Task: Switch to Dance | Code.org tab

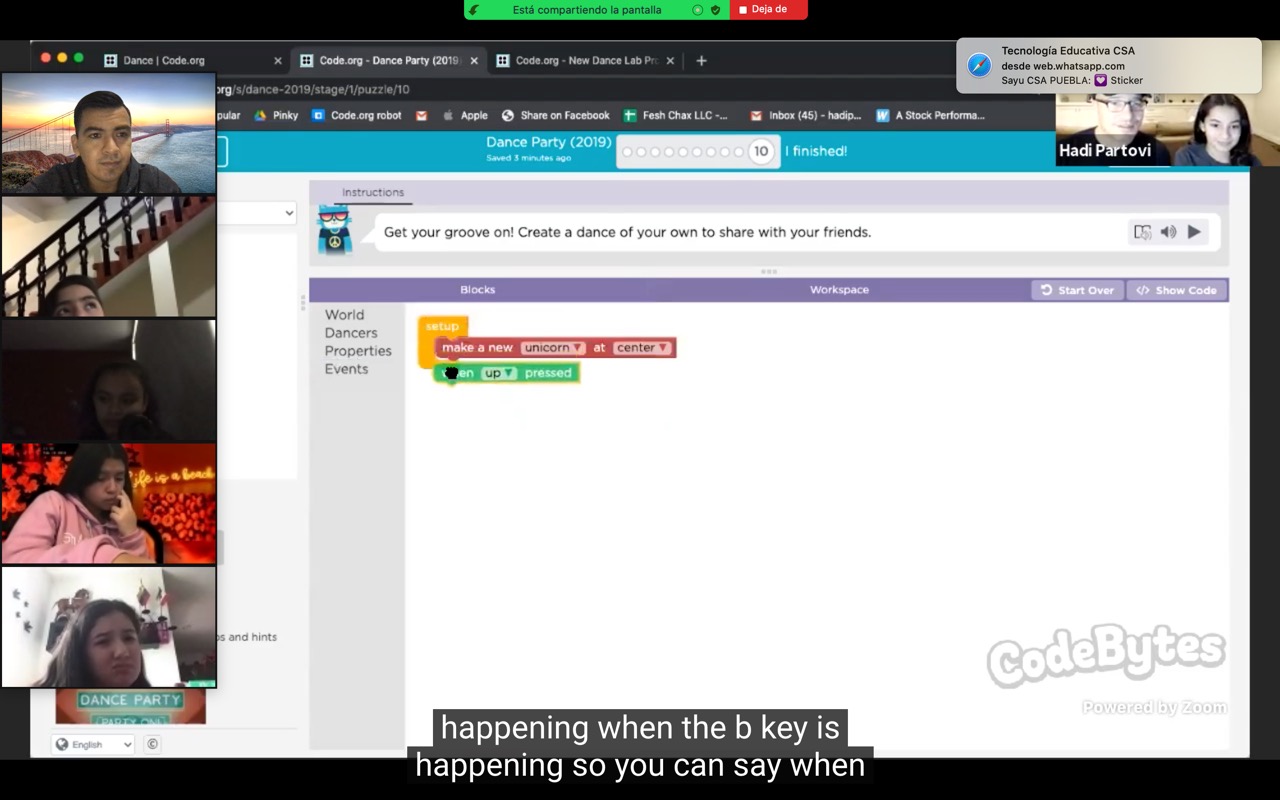Action: coord(163,61)
